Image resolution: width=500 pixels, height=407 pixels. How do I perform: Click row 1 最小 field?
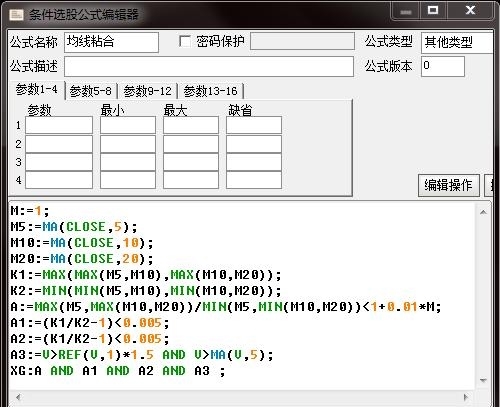(128, 125)
